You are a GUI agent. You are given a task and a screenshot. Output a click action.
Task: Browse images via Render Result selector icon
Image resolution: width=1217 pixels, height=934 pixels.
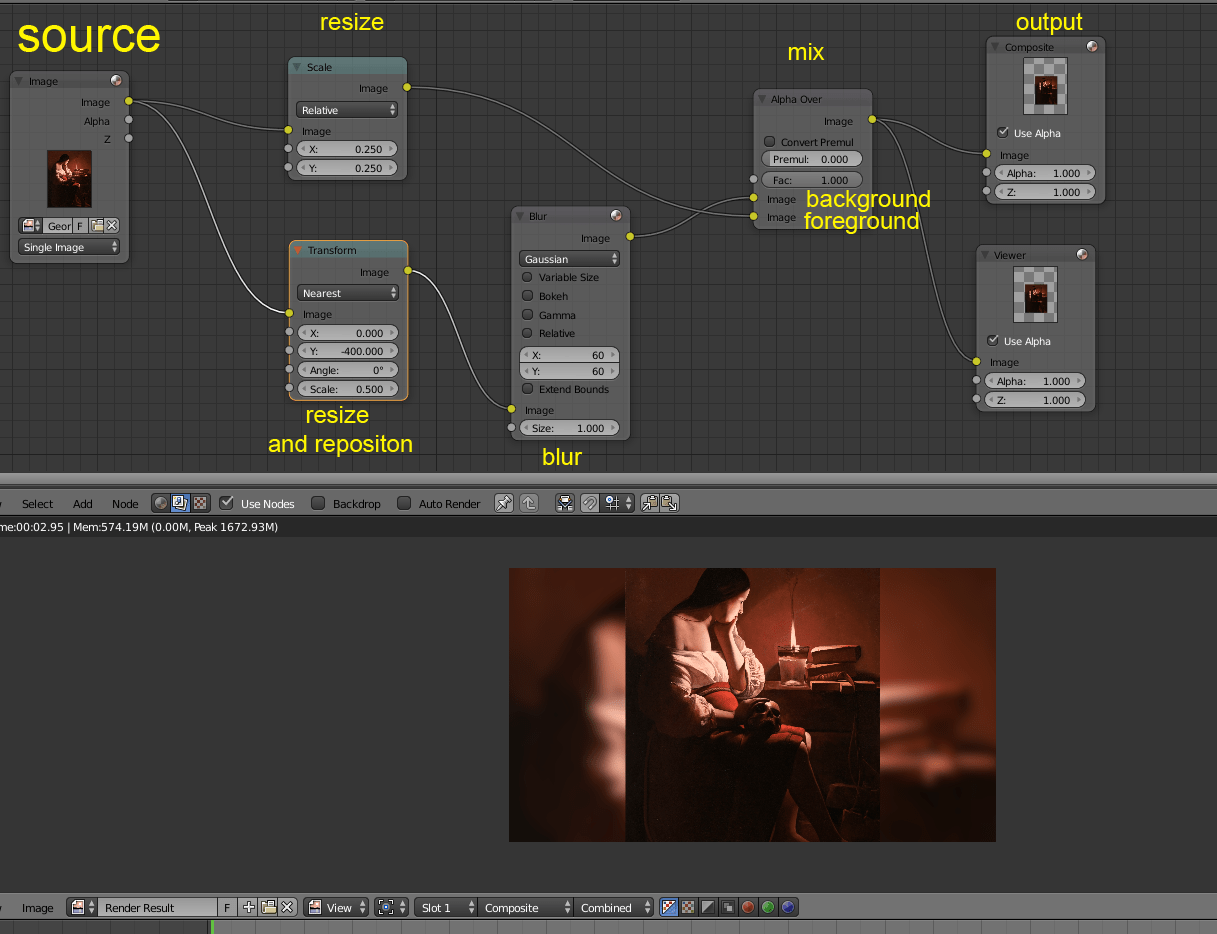[x=82, y=907]
